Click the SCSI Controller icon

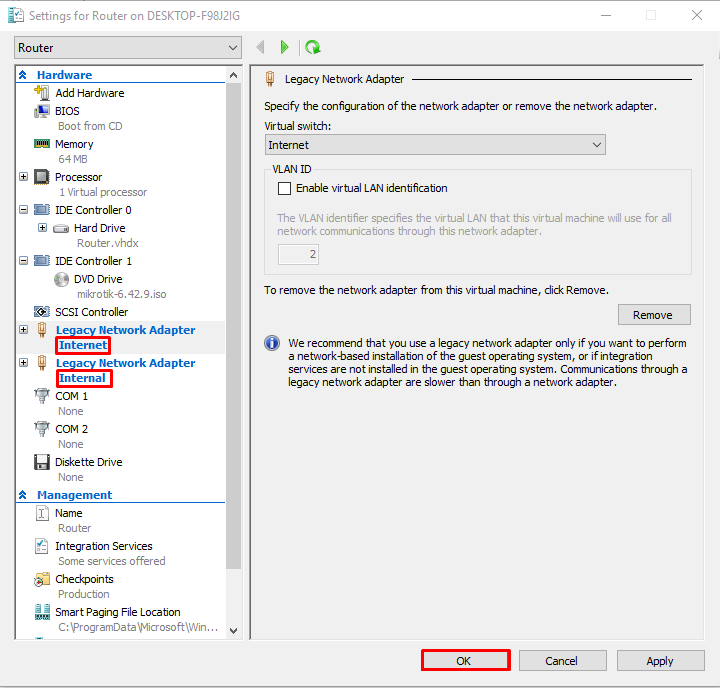(42, 312)
